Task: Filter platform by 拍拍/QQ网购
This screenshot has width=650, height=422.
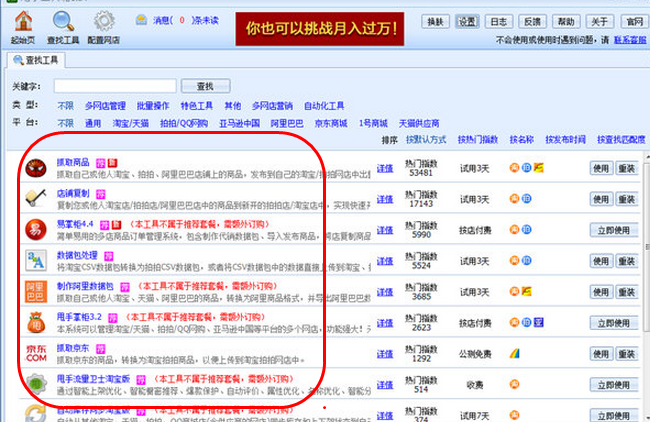Action: click(x=184, y=124)
